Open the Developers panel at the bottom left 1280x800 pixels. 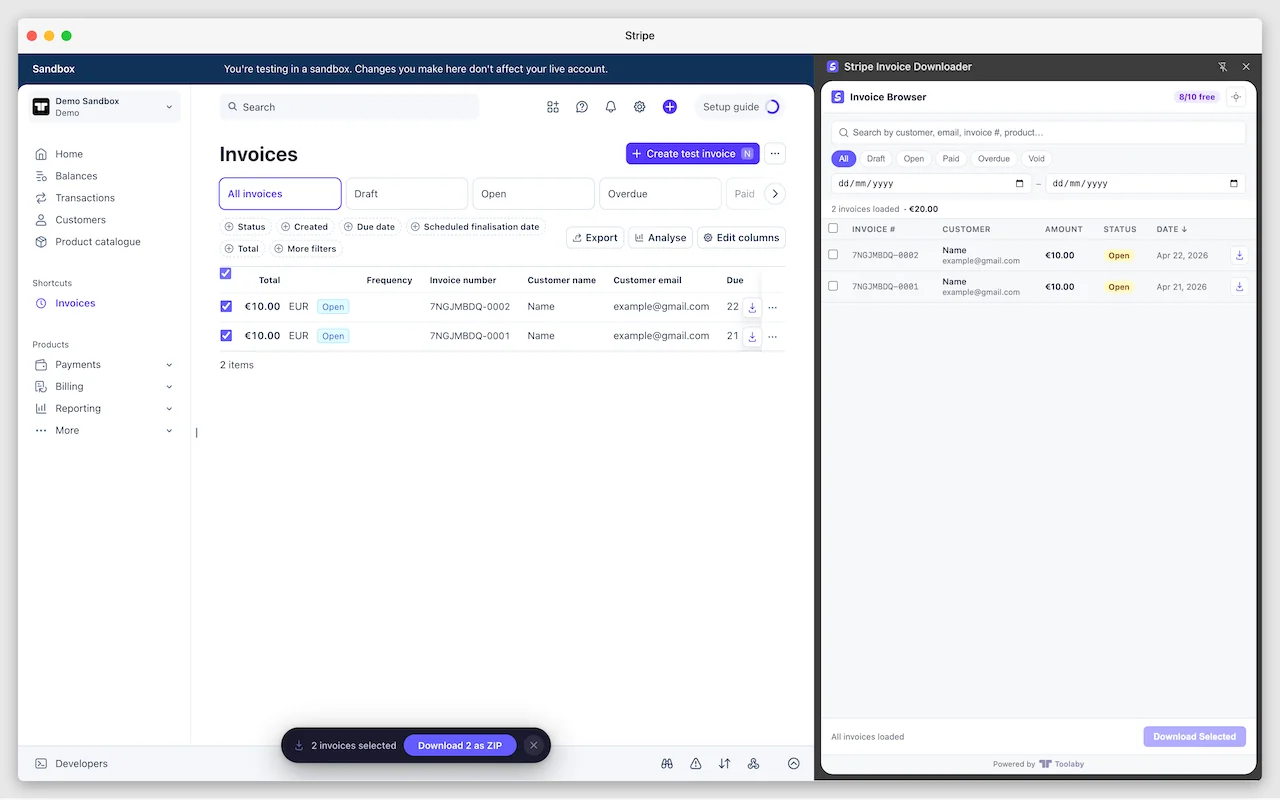[x=71, y=763]
